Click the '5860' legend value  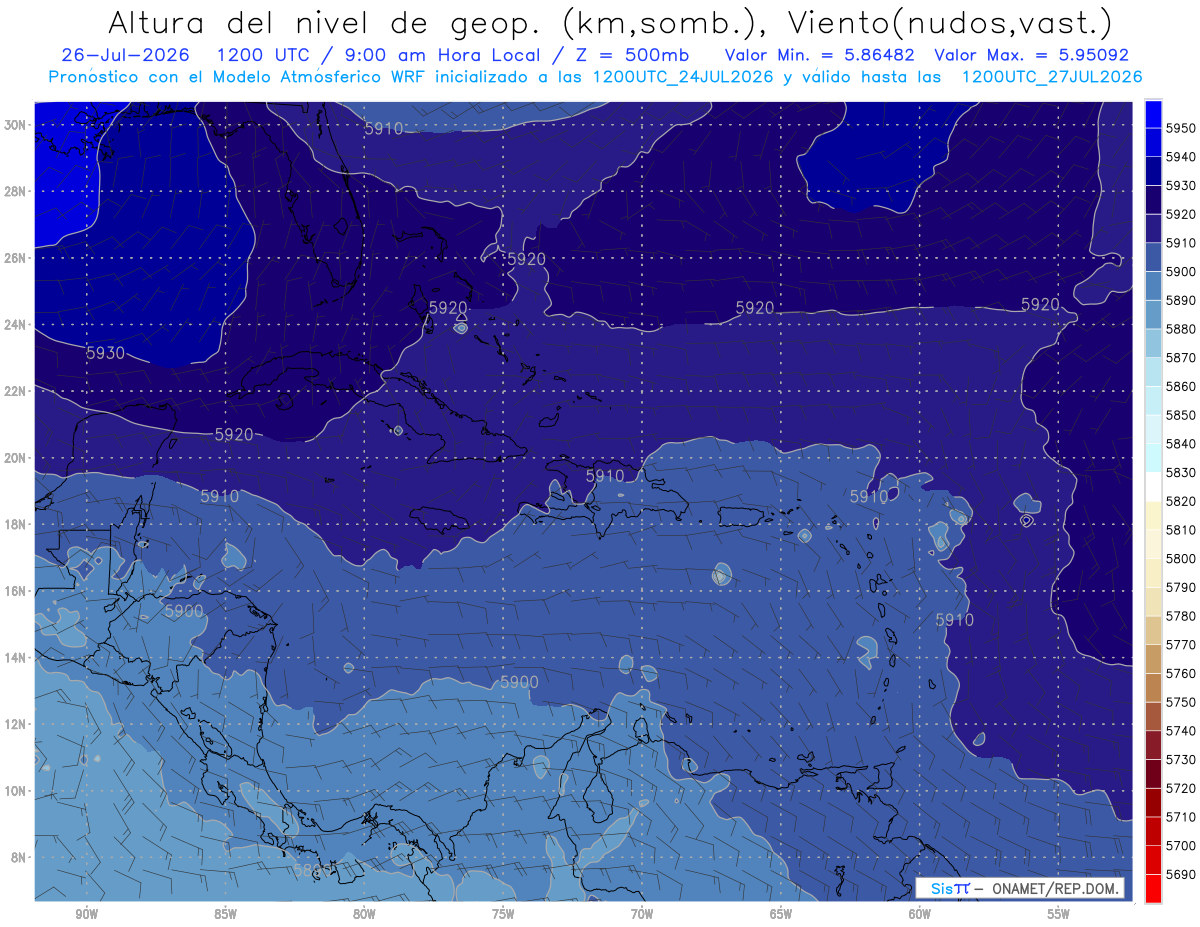(x=1181, y=386)
